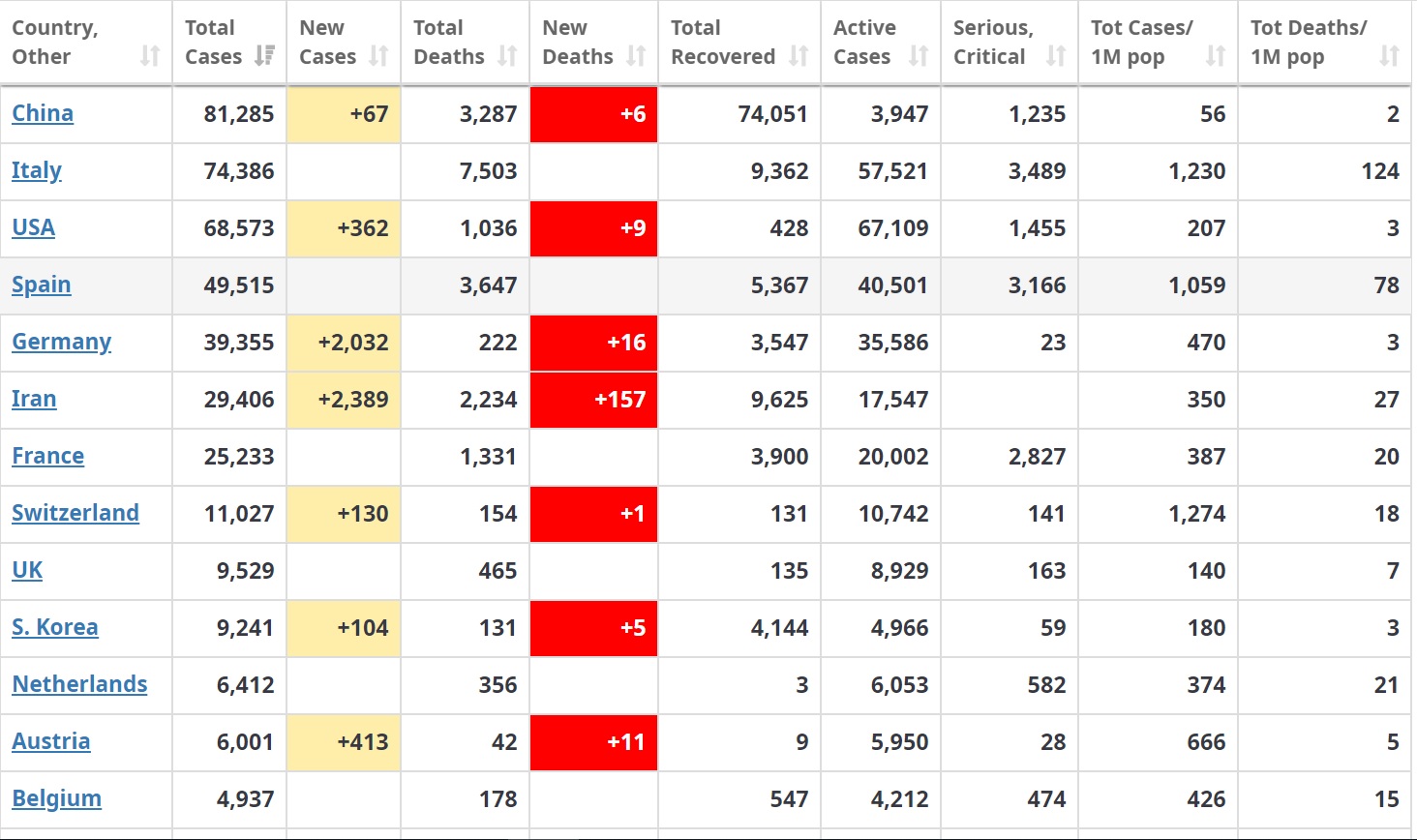Open the Netherlands country link
This screenshot has height=840, width=1417.
pyautogui.click(x=79, y=685)
